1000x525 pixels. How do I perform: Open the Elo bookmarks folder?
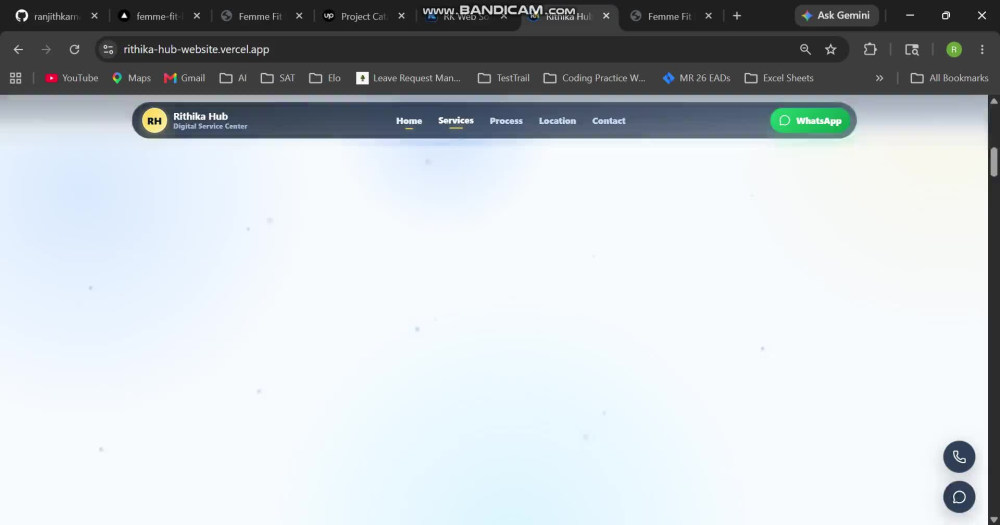(x=325, y=78)
